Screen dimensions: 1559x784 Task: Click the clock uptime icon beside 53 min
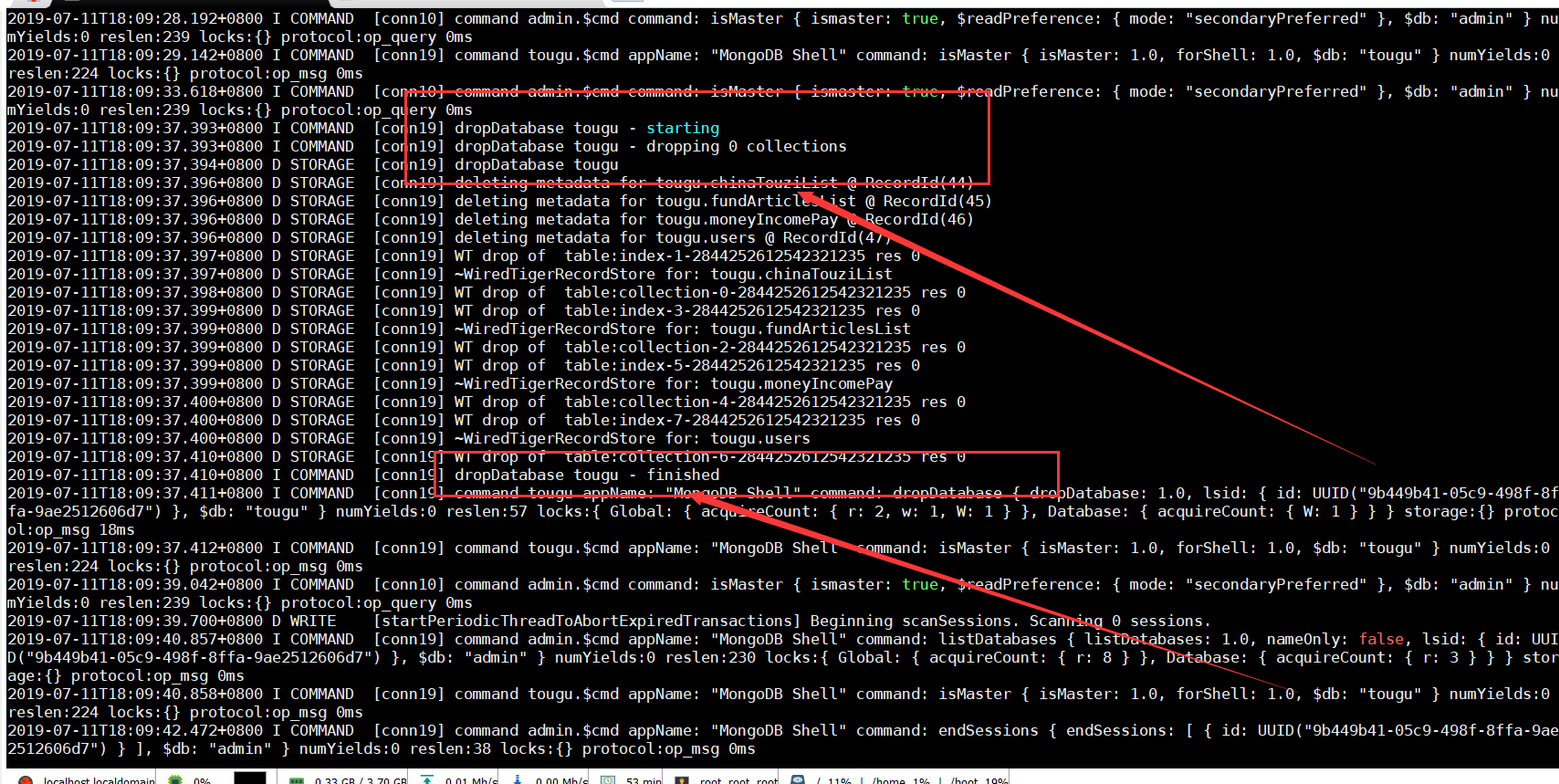click(608, 779)
